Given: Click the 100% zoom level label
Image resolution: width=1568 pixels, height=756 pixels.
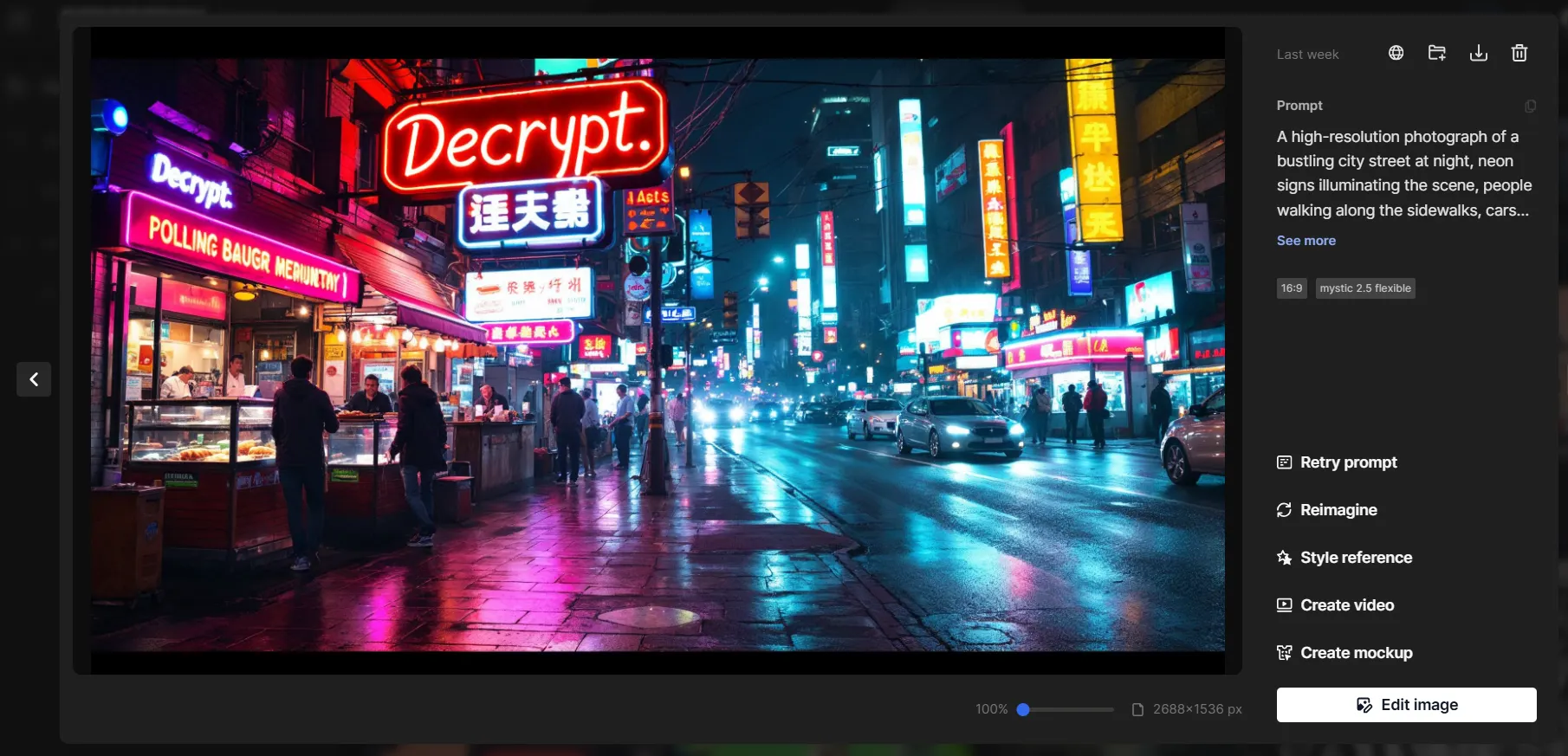Looking at the screenshot, I should tap(991, 709).
